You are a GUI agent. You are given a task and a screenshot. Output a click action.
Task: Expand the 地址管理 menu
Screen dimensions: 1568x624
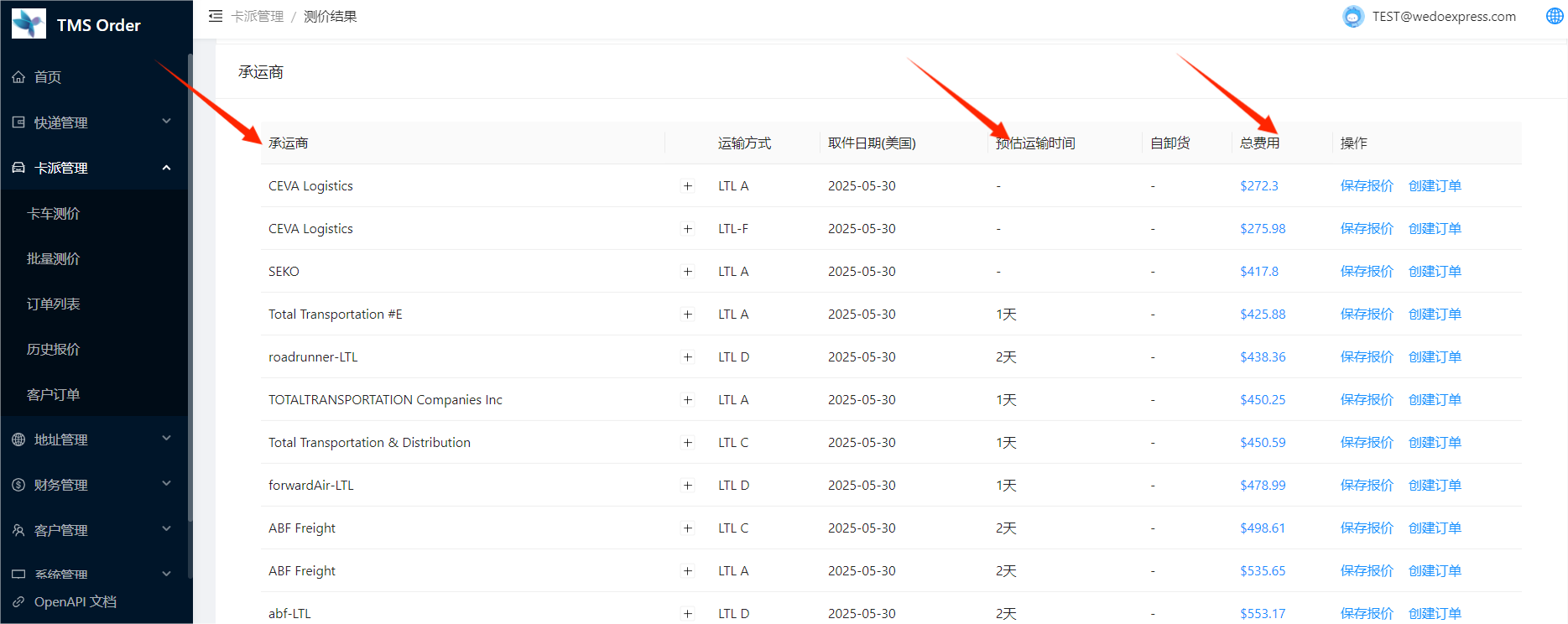[94, 439]
